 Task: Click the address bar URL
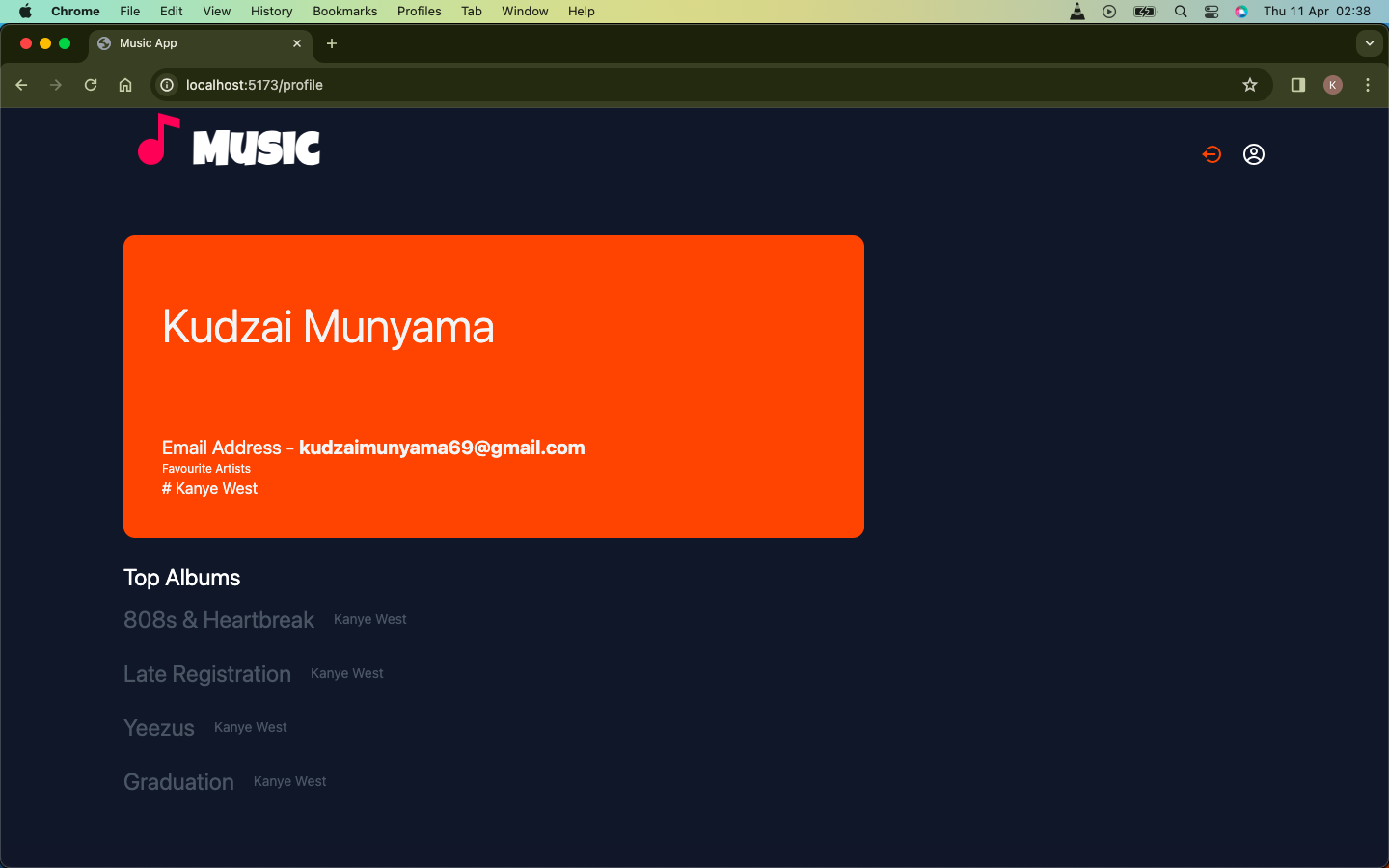255,85
